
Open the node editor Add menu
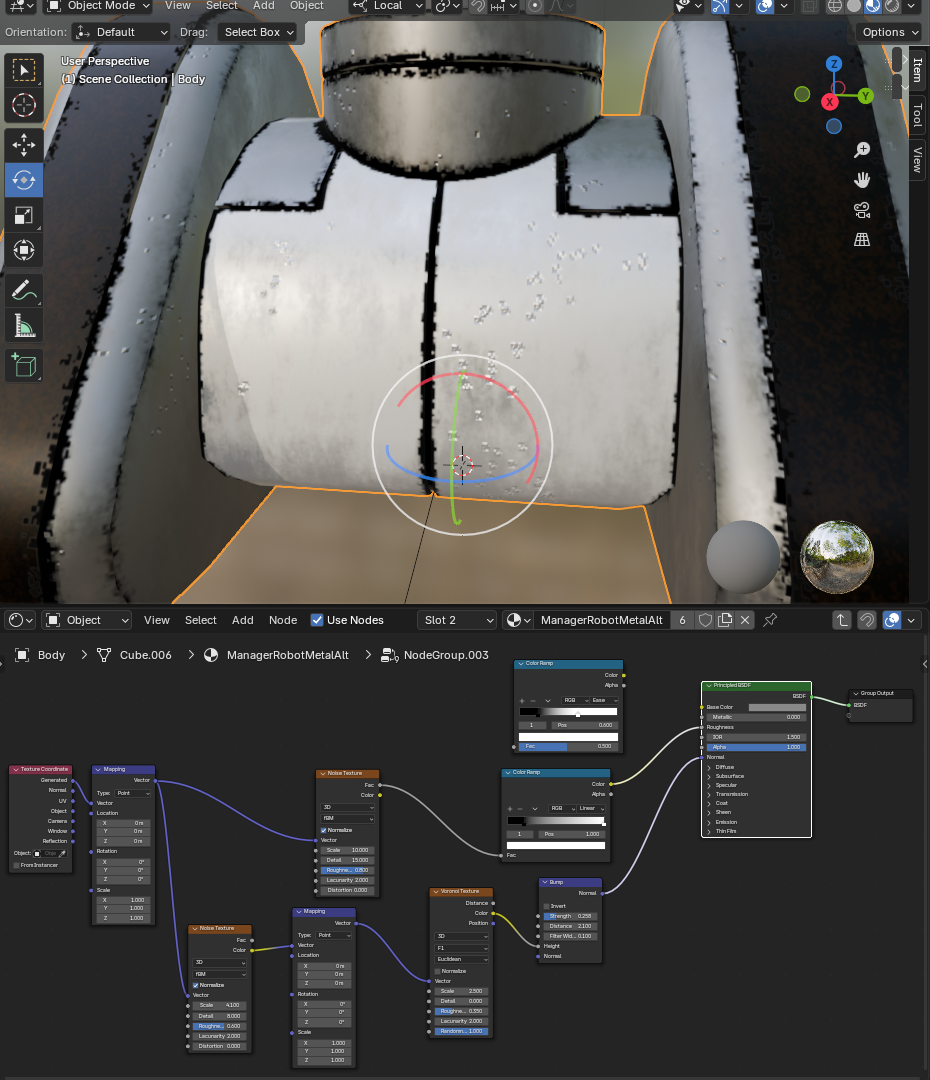point(242,620)
